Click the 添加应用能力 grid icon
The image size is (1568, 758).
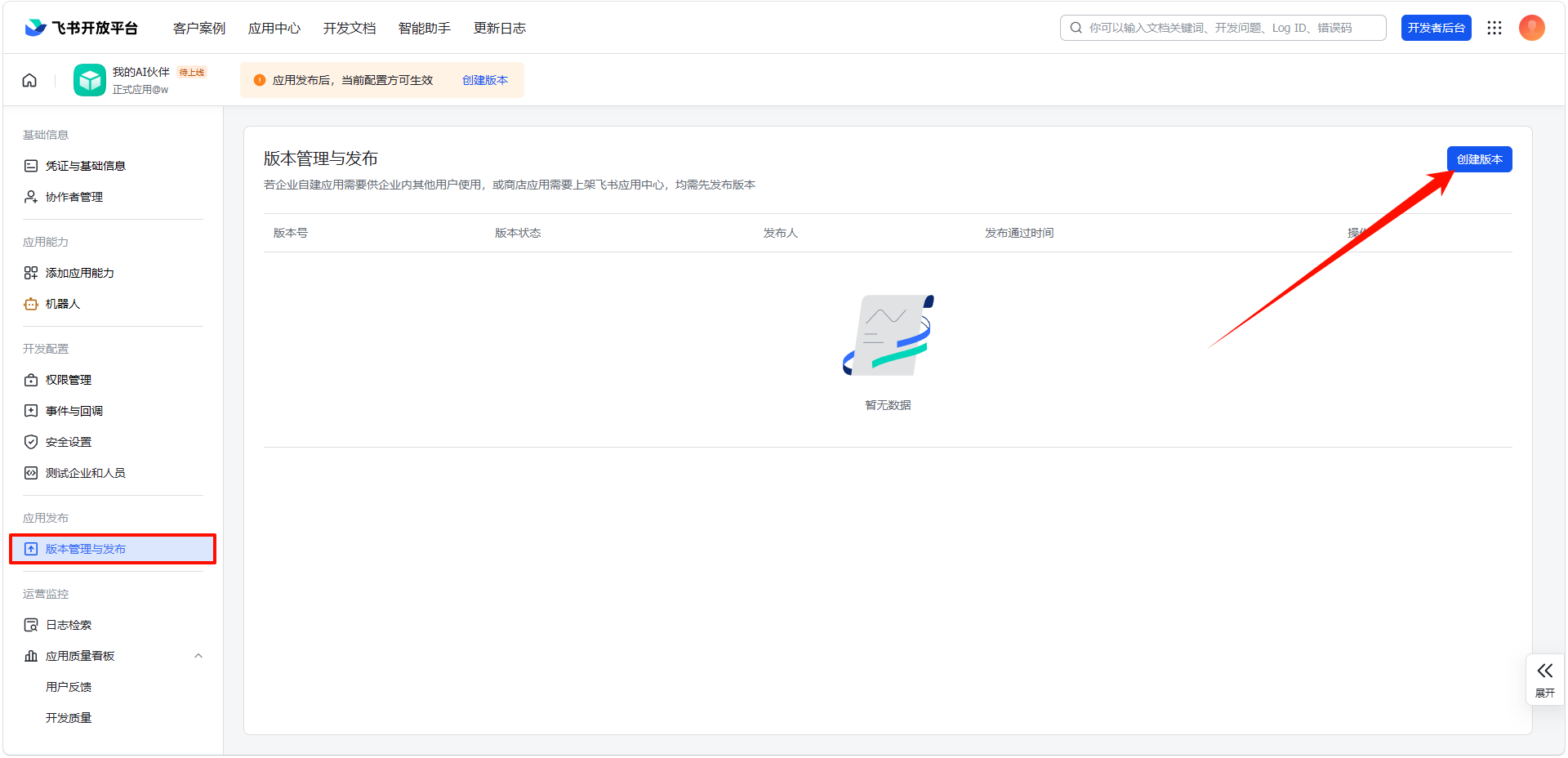click(31, 273)
